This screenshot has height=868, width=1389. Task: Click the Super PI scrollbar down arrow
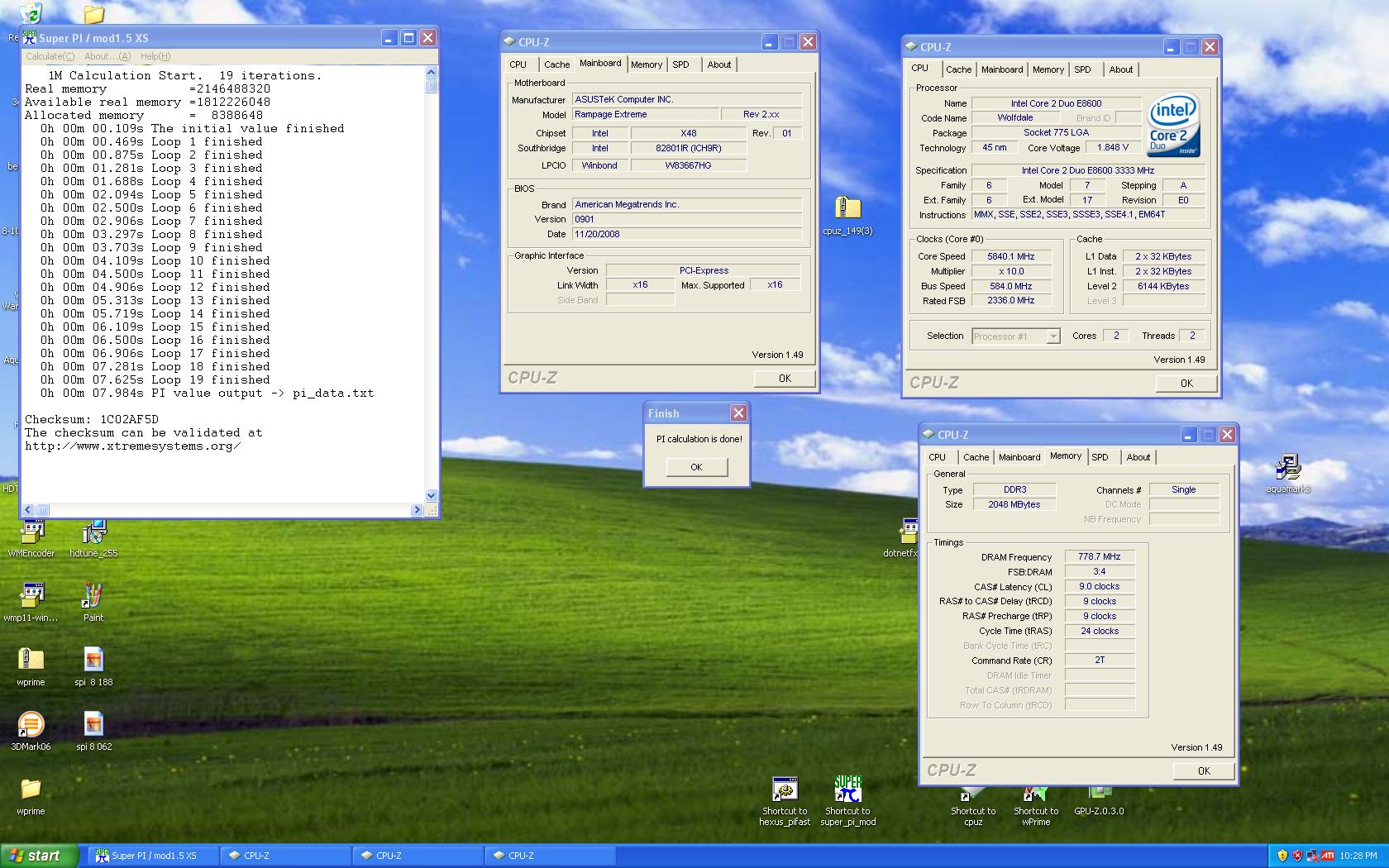(431, 496)
